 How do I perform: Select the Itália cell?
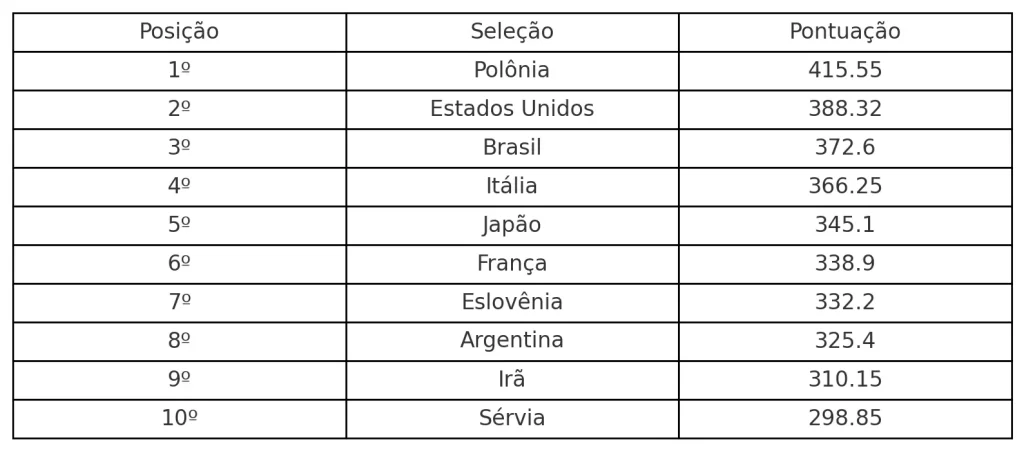[x=512, y=187]
